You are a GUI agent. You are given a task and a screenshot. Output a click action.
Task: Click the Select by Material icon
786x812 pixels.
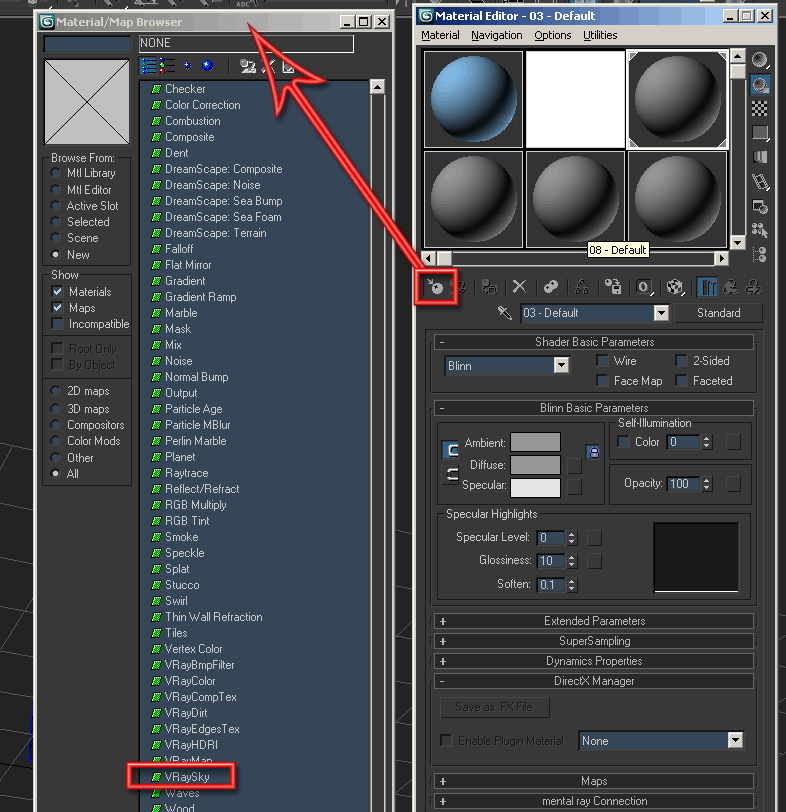pos(760,230)
